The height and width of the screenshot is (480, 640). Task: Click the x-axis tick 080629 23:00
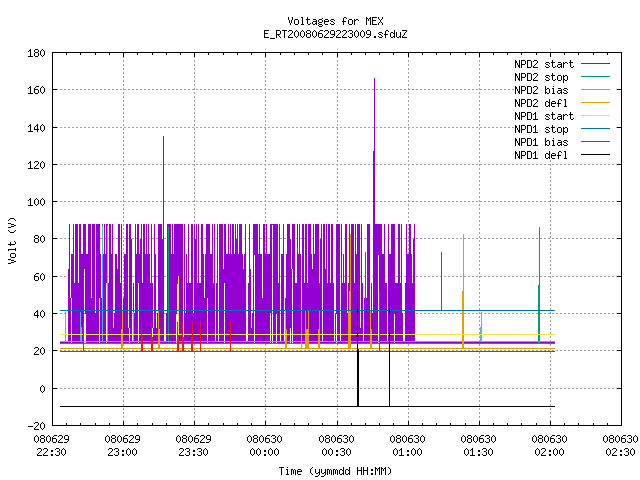[122, 446]
